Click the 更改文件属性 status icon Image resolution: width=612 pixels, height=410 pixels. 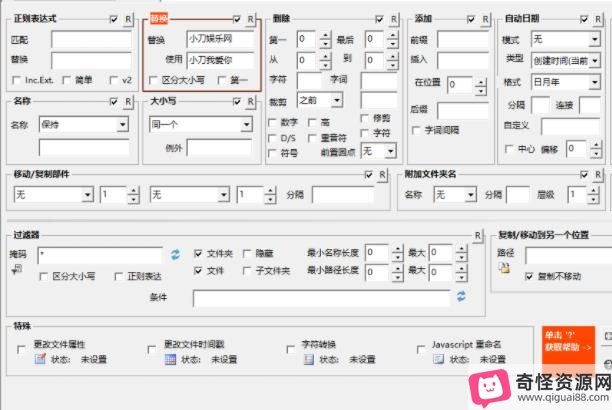41,359
